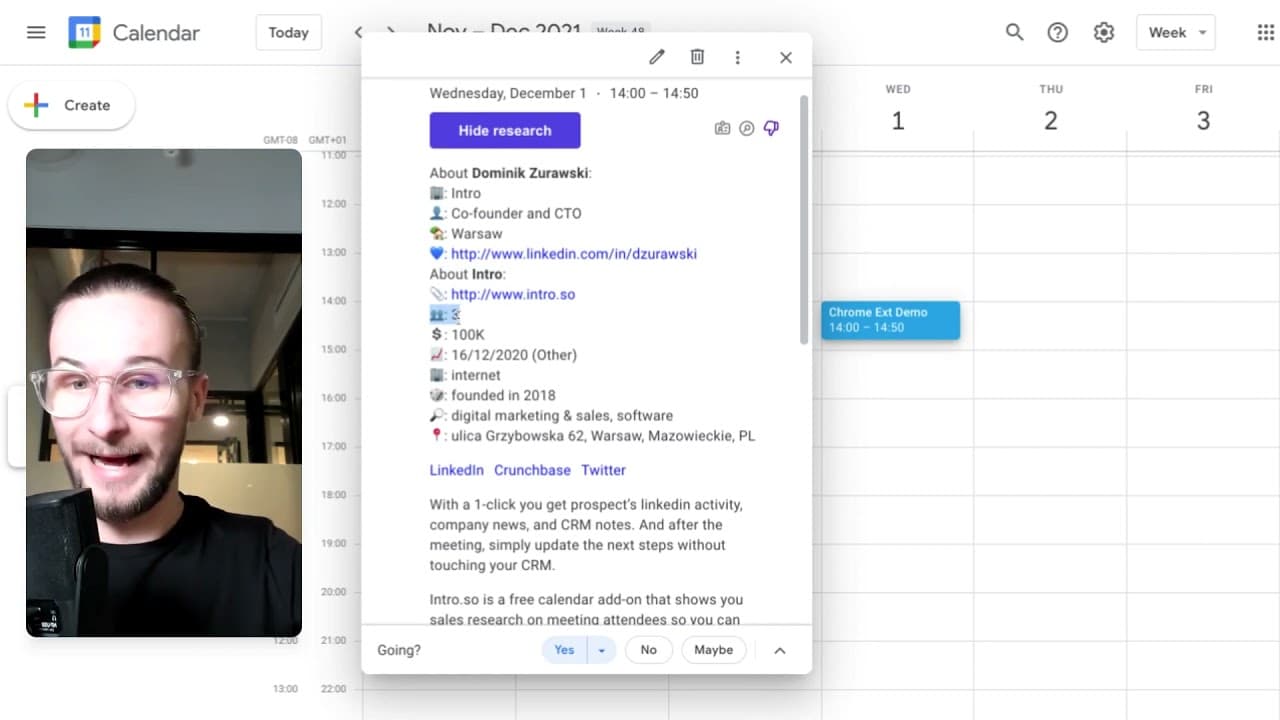Open the Twitter link
The width and height of the screenshot is (1280, 720).
603,470
